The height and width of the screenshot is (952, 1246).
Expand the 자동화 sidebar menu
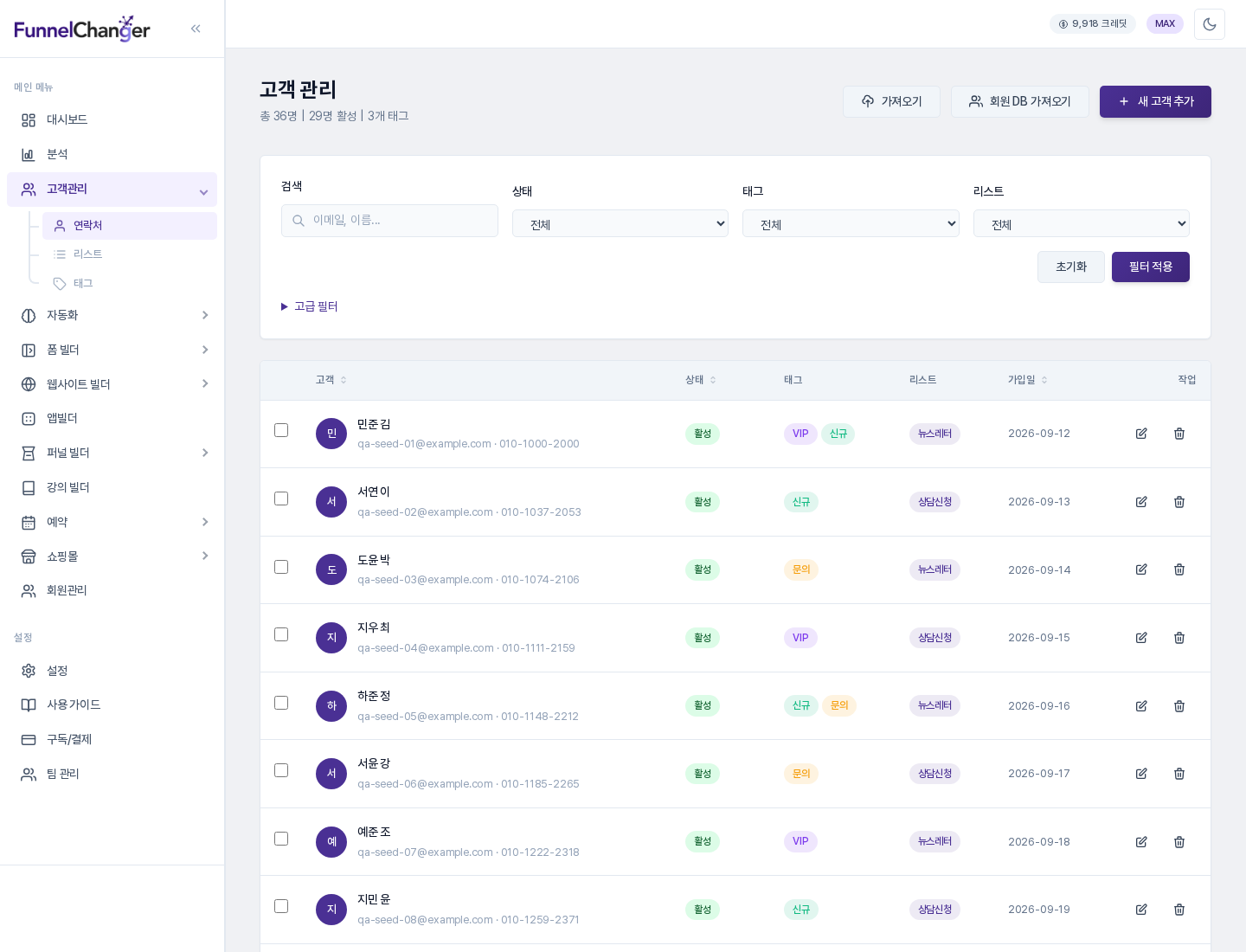tap(112, 315)
